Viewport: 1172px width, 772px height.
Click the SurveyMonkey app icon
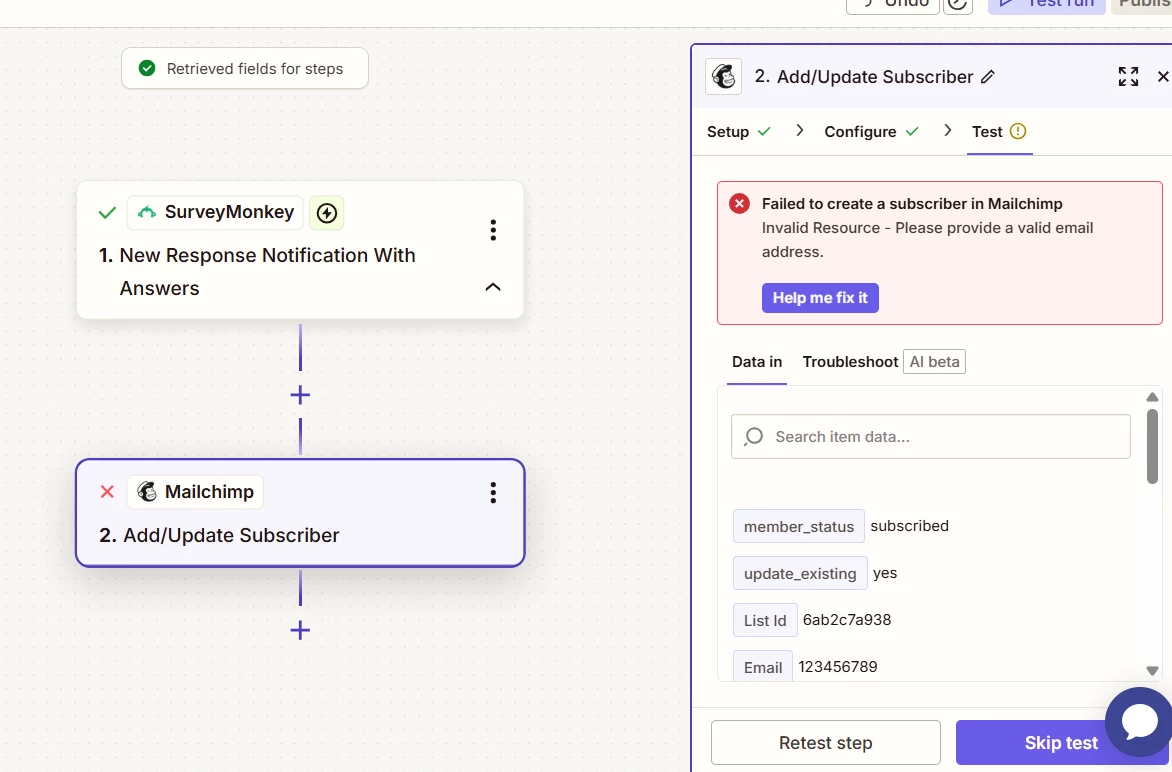click(x=146, y=212)
